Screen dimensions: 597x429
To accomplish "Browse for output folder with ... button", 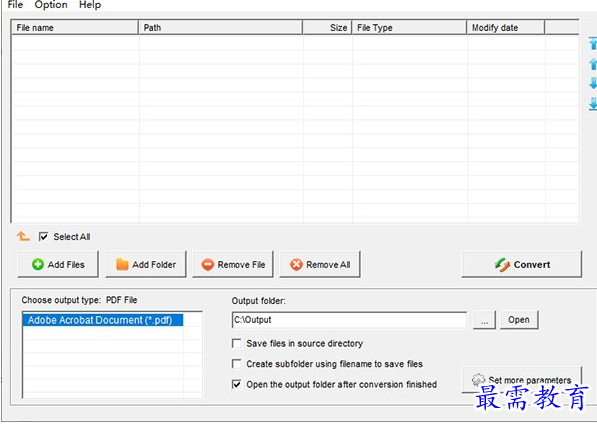I will point(484,320).
